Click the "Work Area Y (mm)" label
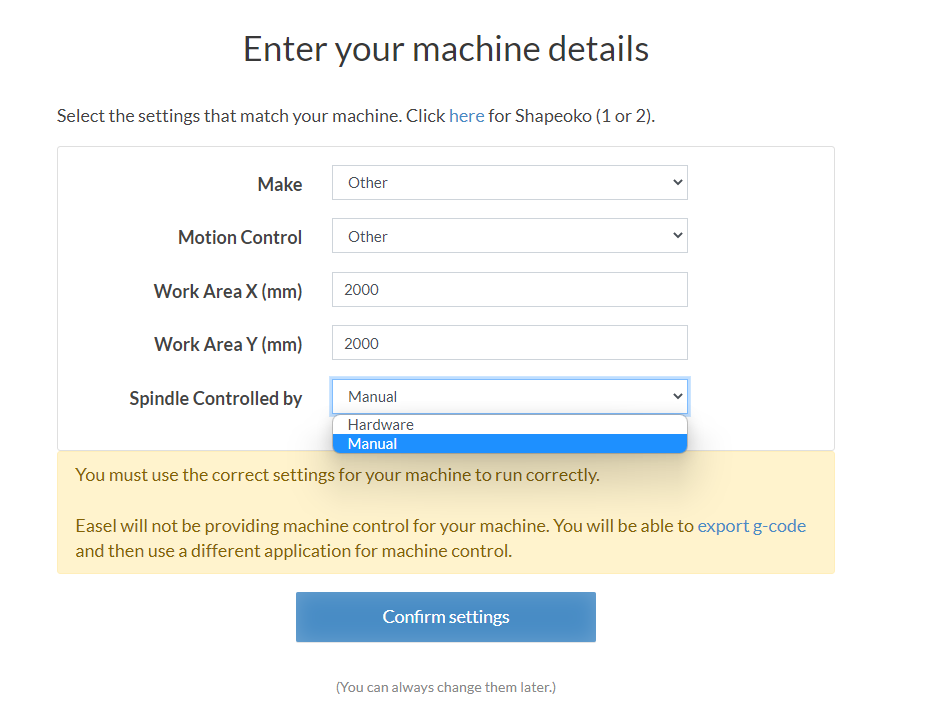Viewport: 927px width, 720px height. click(228, 344)
